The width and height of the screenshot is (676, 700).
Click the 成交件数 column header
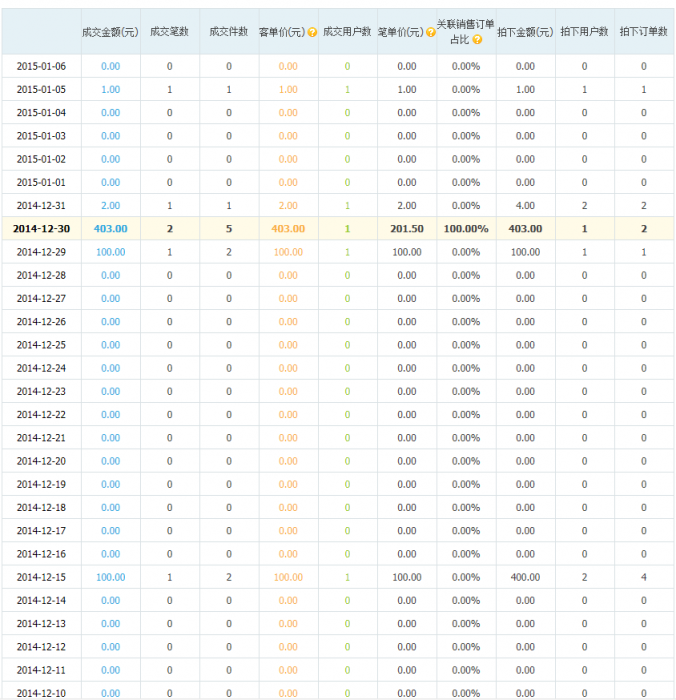(x=228, y=32)
